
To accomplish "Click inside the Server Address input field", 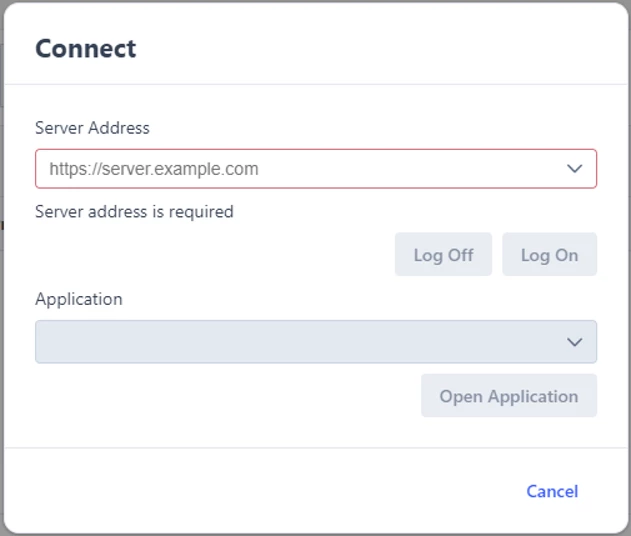I will (316, 169).
